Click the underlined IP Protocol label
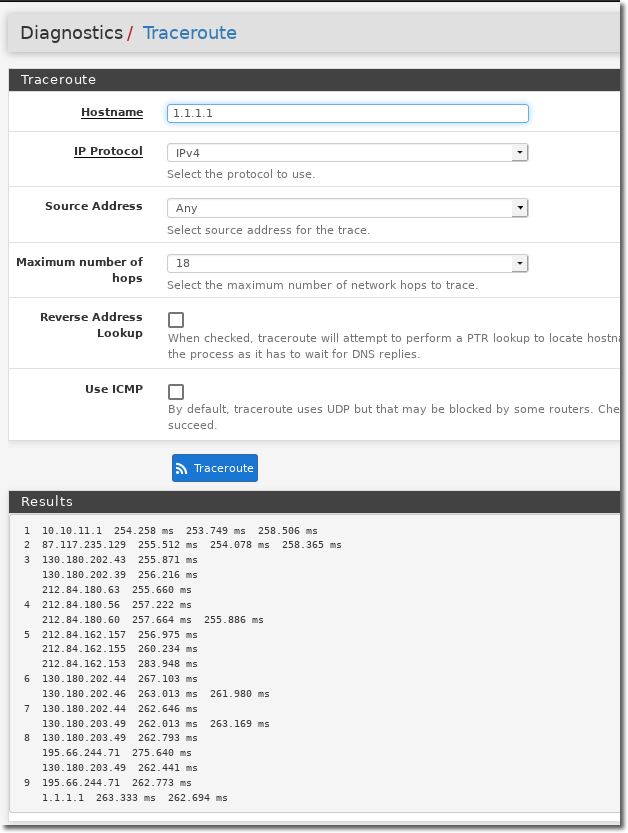This screenshot has height=833, width=628. click(108, 150)
